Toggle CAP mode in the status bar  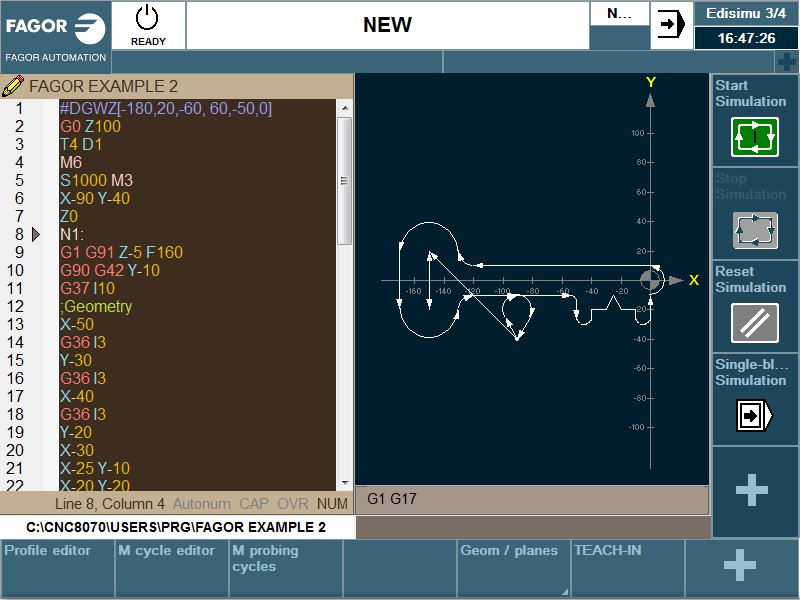click(253, 504)
